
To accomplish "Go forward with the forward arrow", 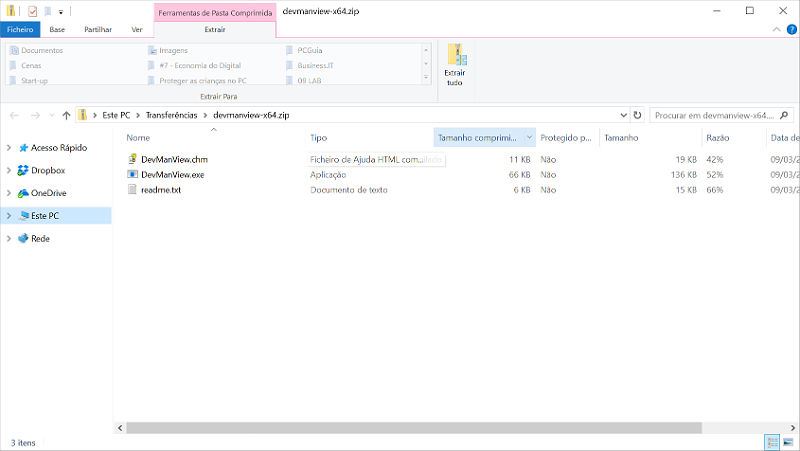I will [x=35, y=115].
